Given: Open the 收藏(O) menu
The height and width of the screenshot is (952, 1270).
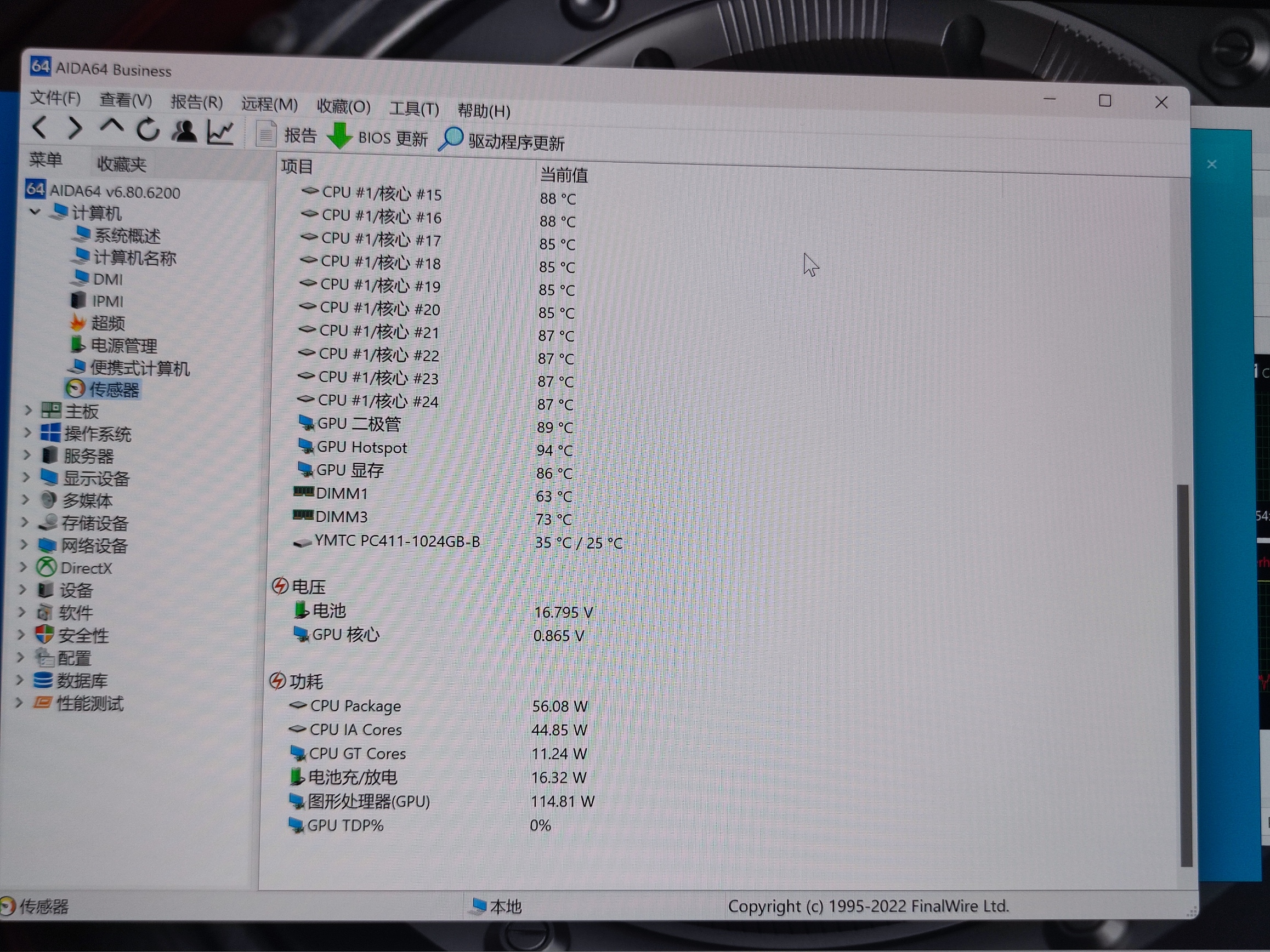Looking at the screenshot, I should tap(343, 107).
